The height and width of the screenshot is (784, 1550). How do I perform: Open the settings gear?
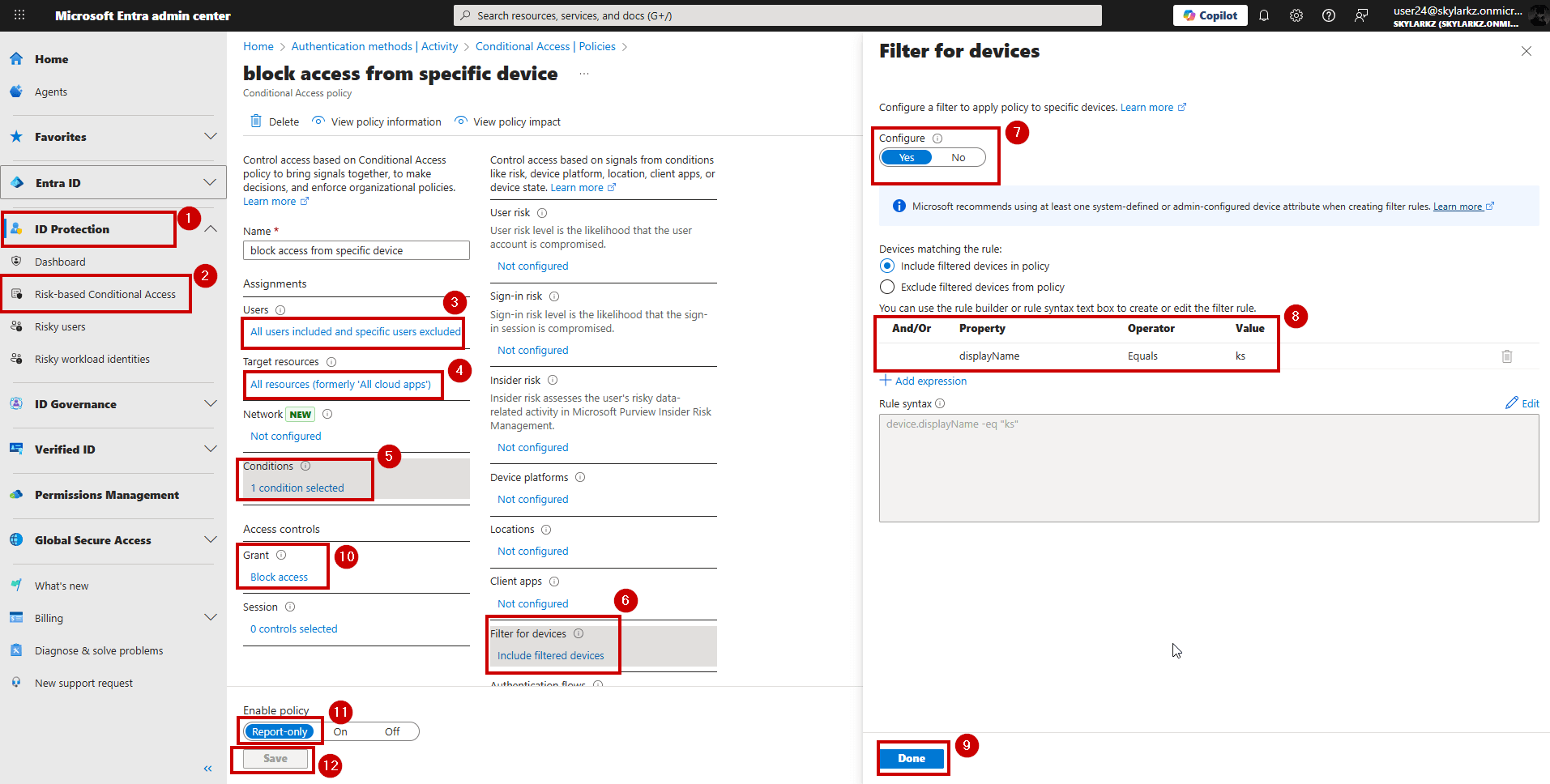[1296, 15]
